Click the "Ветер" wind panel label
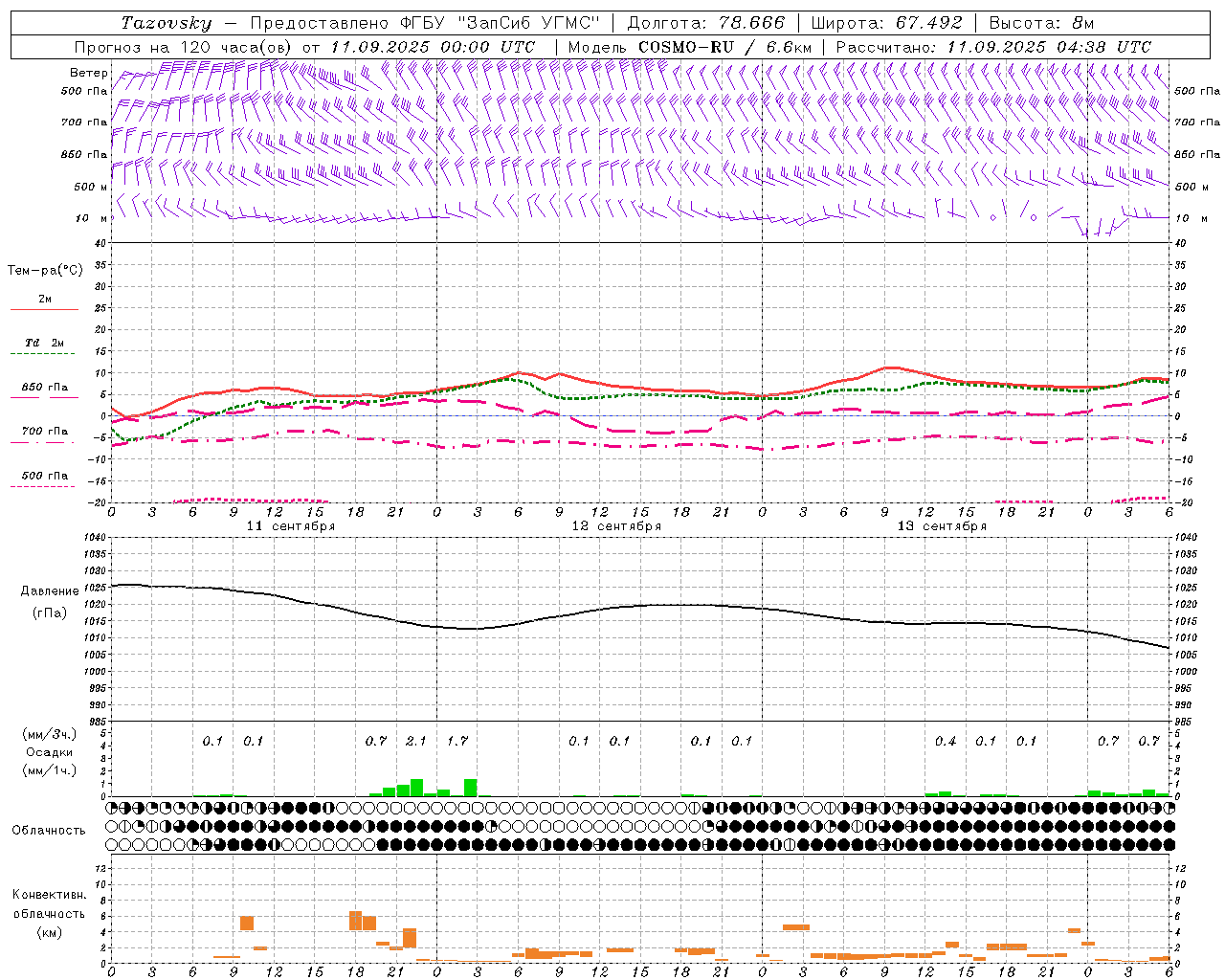Screen dimensions: 1225x980 tap(88, 73)
